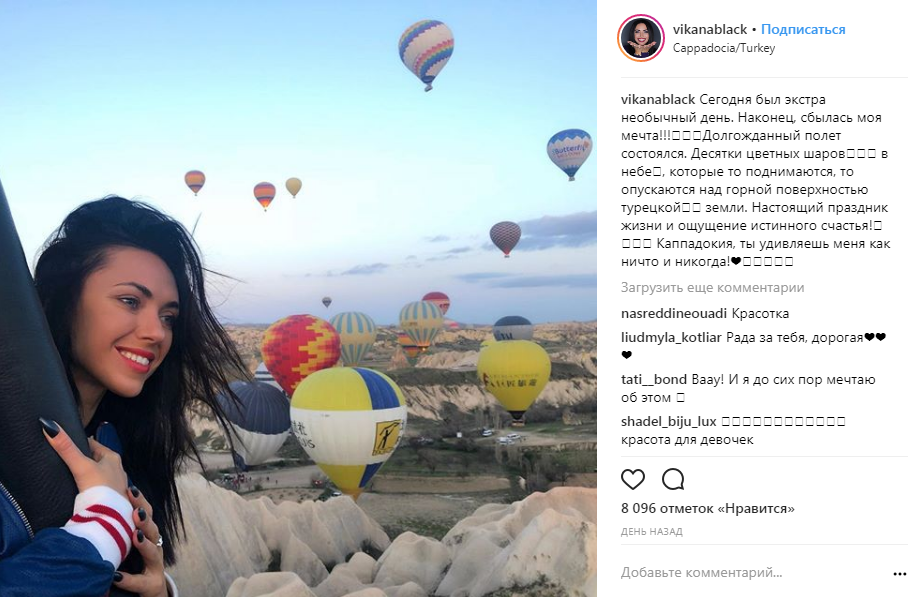
Task: View the 8 096 likes count
Action: 707,508
